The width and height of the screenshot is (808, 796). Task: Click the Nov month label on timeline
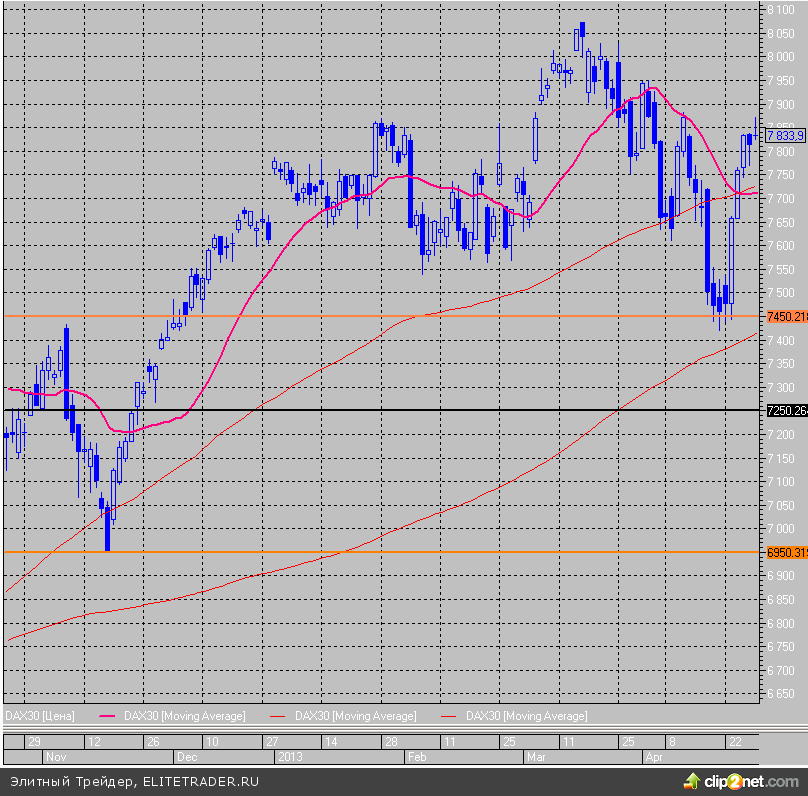click(55, 757)
